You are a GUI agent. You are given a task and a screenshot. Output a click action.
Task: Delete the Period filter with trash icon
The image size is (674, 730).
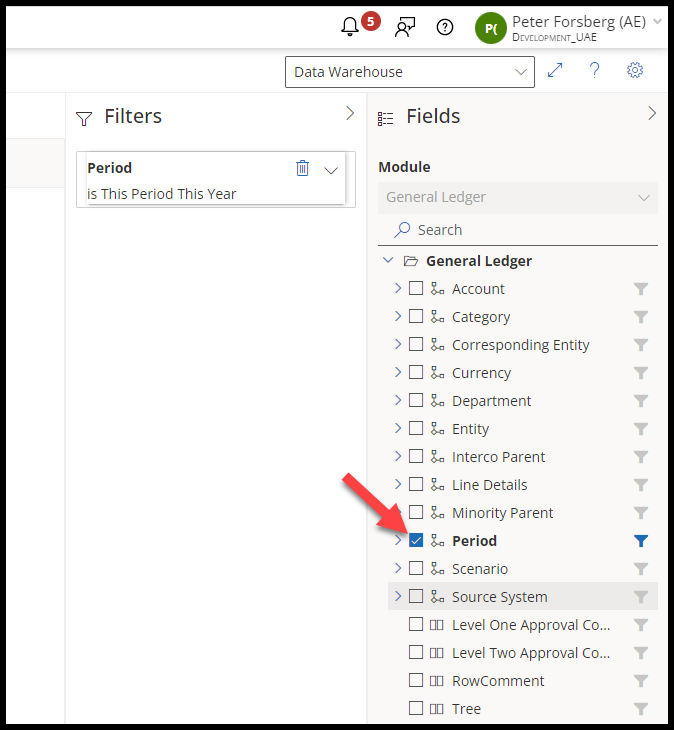pyautogui.click(x=303, y=168)
